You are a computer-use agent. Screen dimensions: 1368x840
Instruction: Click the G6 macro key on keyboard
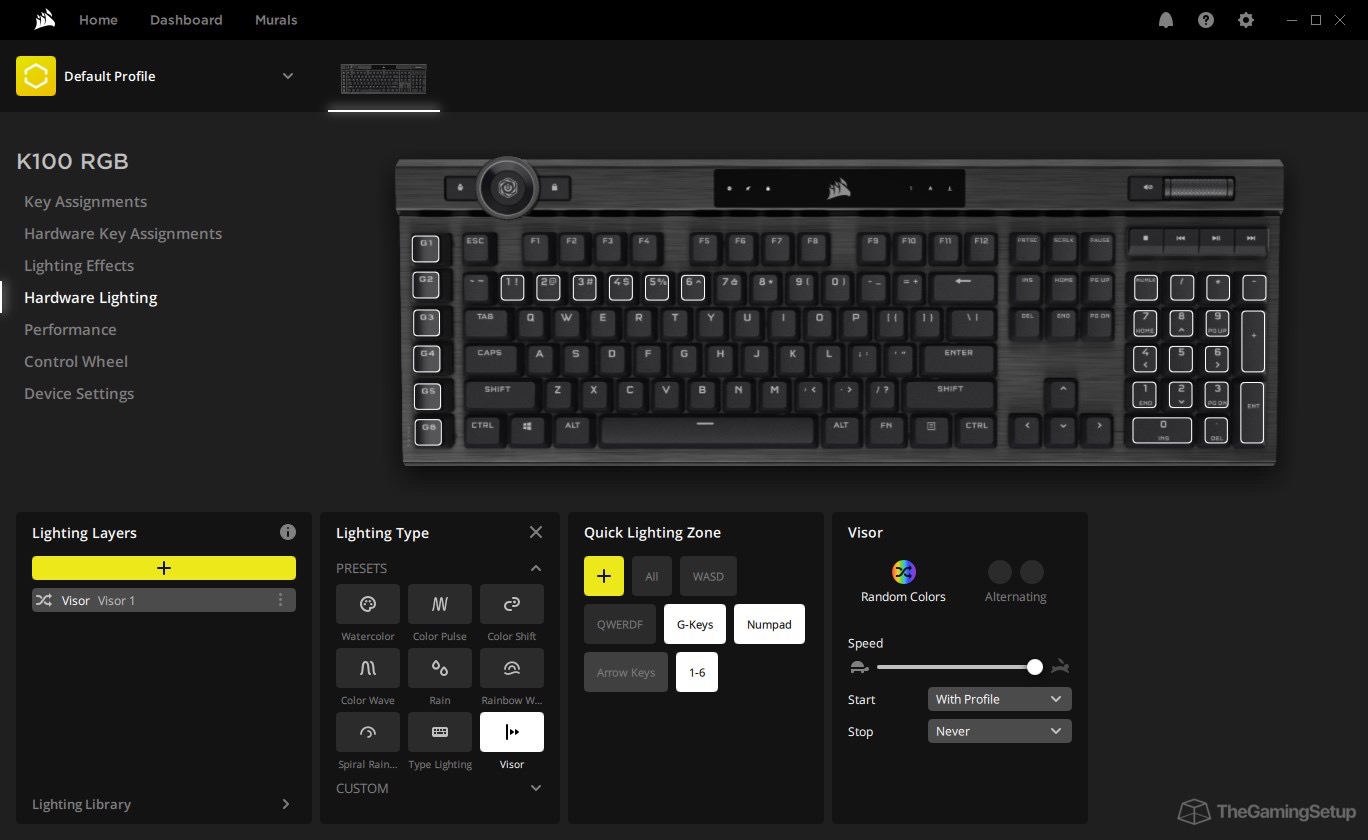click(x=428, y=432)
